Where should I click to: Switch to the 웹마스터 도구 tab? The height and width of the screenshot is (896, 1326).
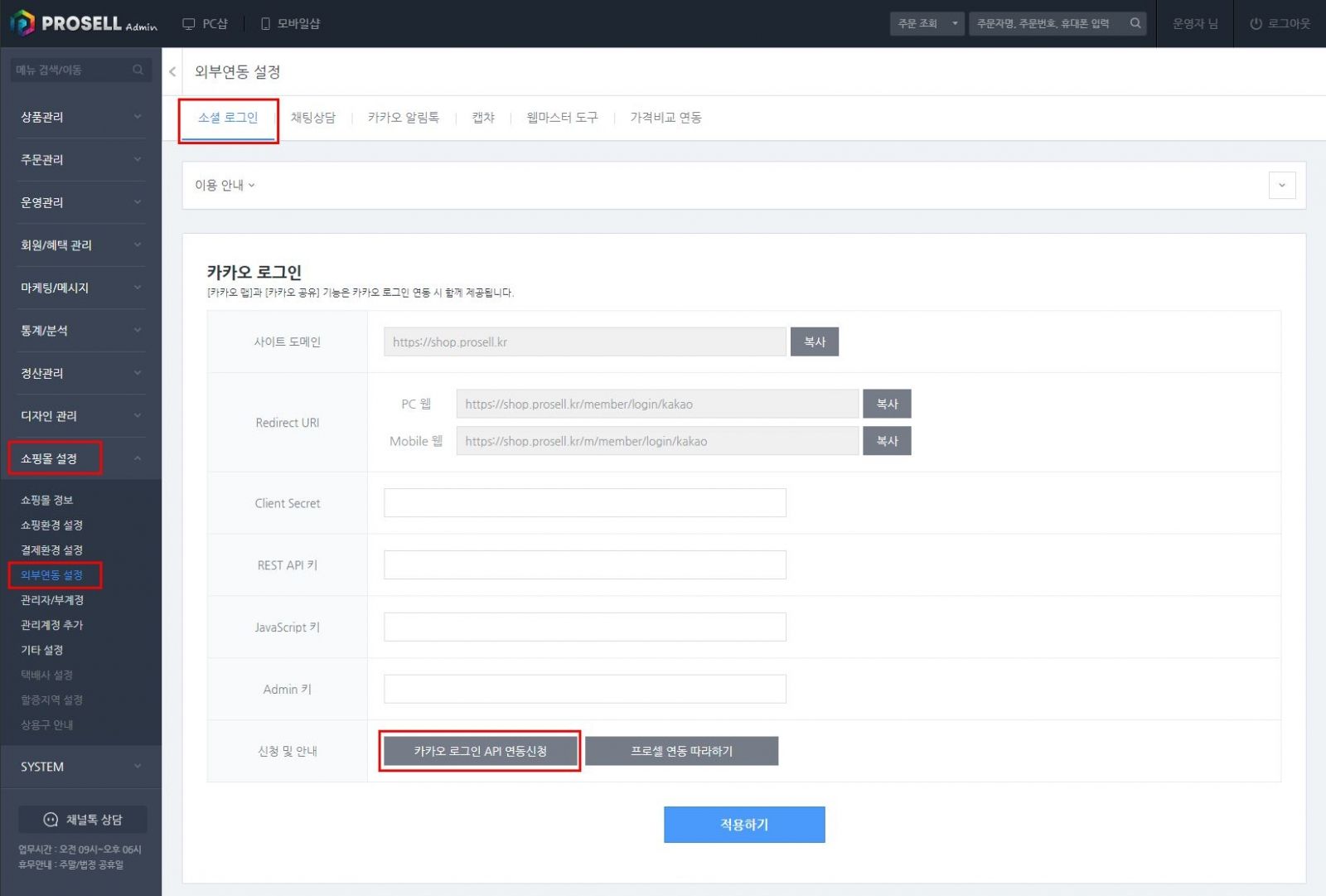point(562,118)
